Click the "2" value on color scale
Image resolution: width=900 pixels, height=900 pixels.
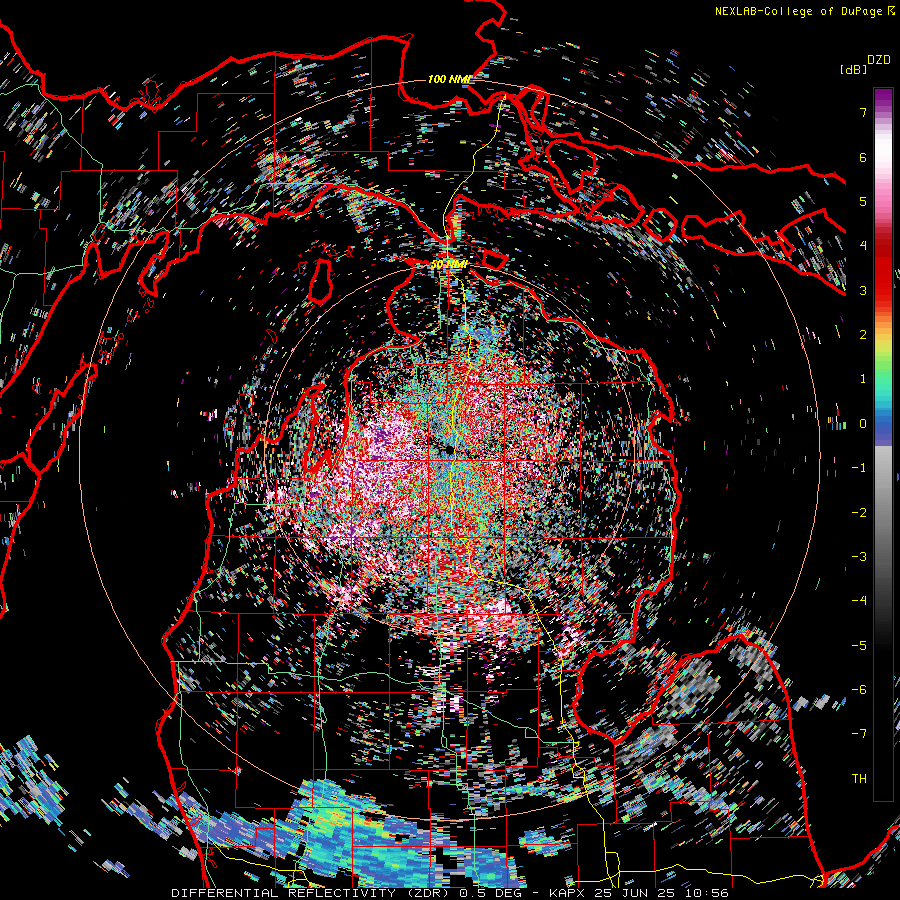point(863,335)
